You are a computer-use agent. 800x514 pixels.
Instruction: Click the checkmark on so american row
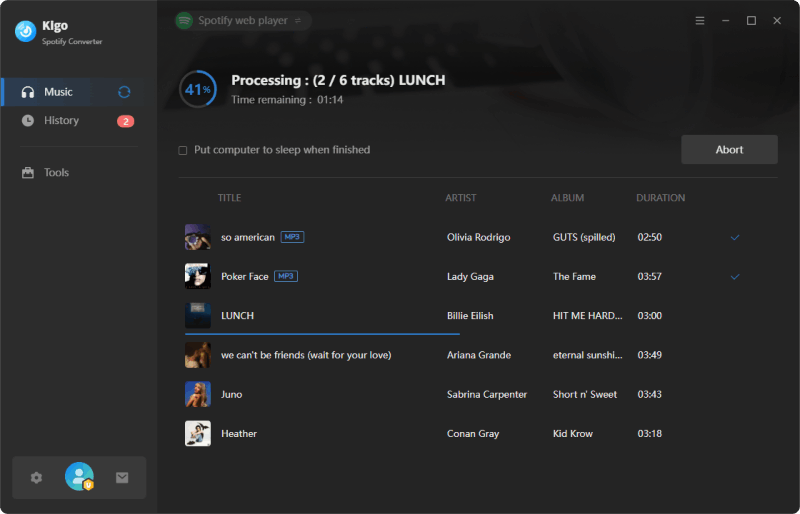[735, 237]
